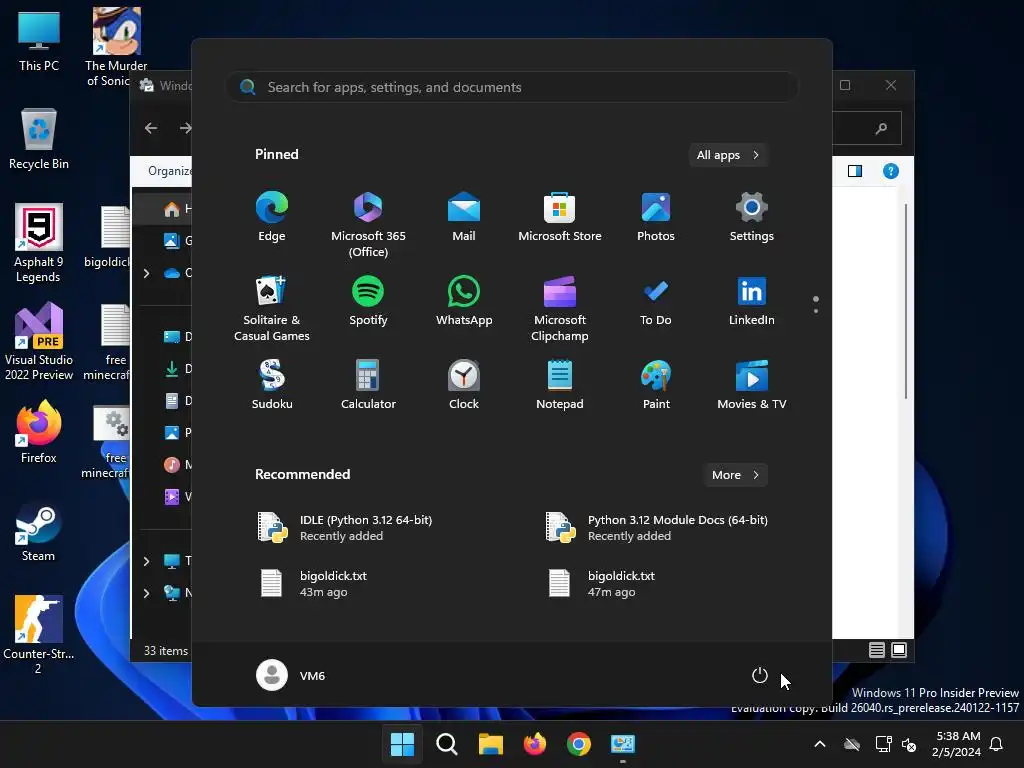This screenshot has height=768, width=1024.
Task: Switch Explorer to large icons view
Action: click(899, 650)
